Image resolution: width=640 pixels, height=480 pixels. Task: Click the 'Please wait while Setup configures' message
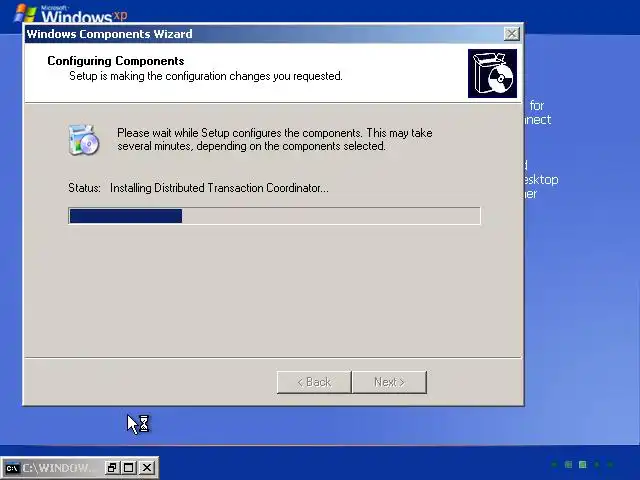click(275, 139)
